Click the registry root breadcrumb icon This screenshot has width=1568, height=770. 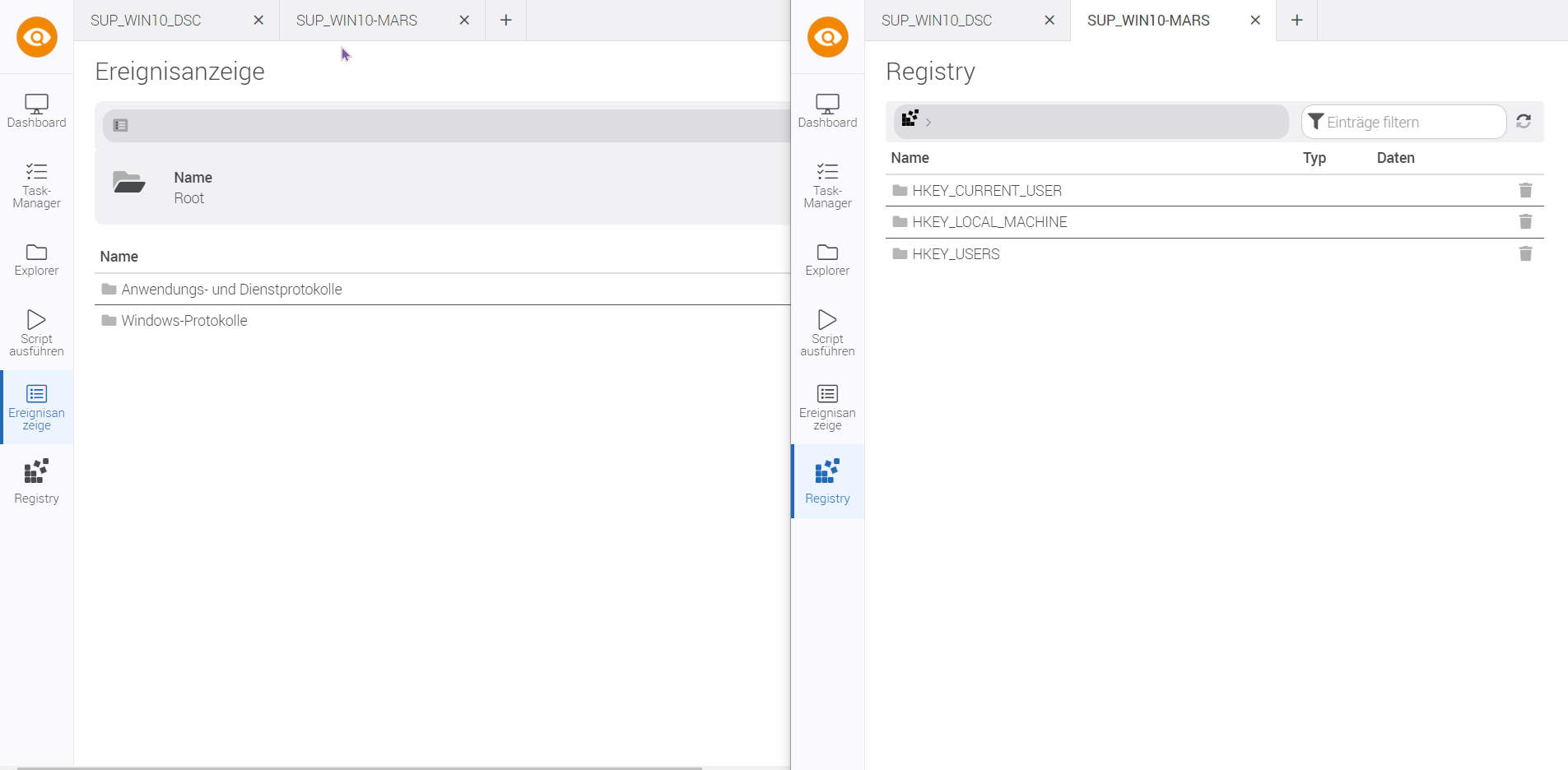910,119
